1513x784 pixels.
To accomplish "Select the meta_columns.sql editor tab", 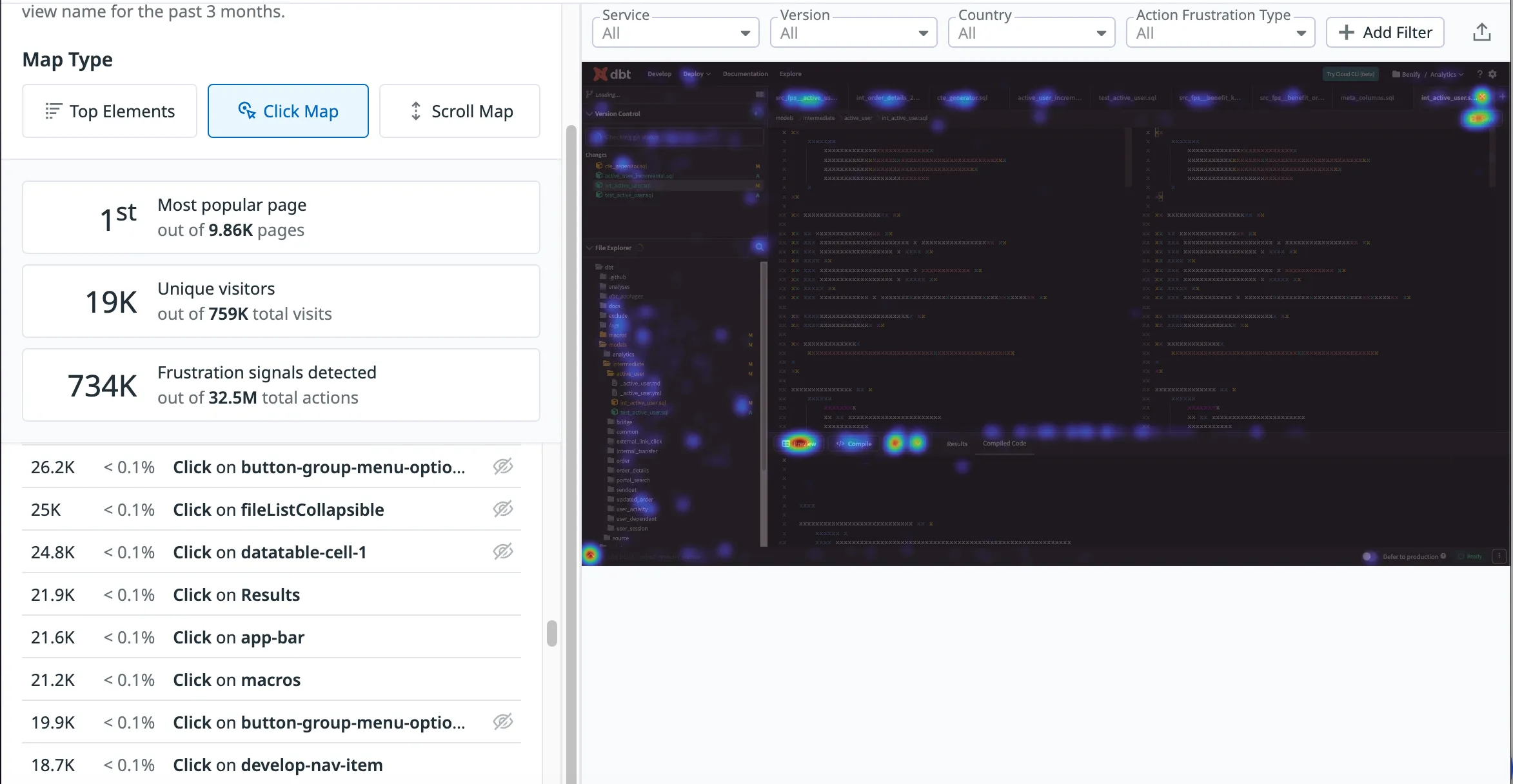I will tap(1367, 98).
